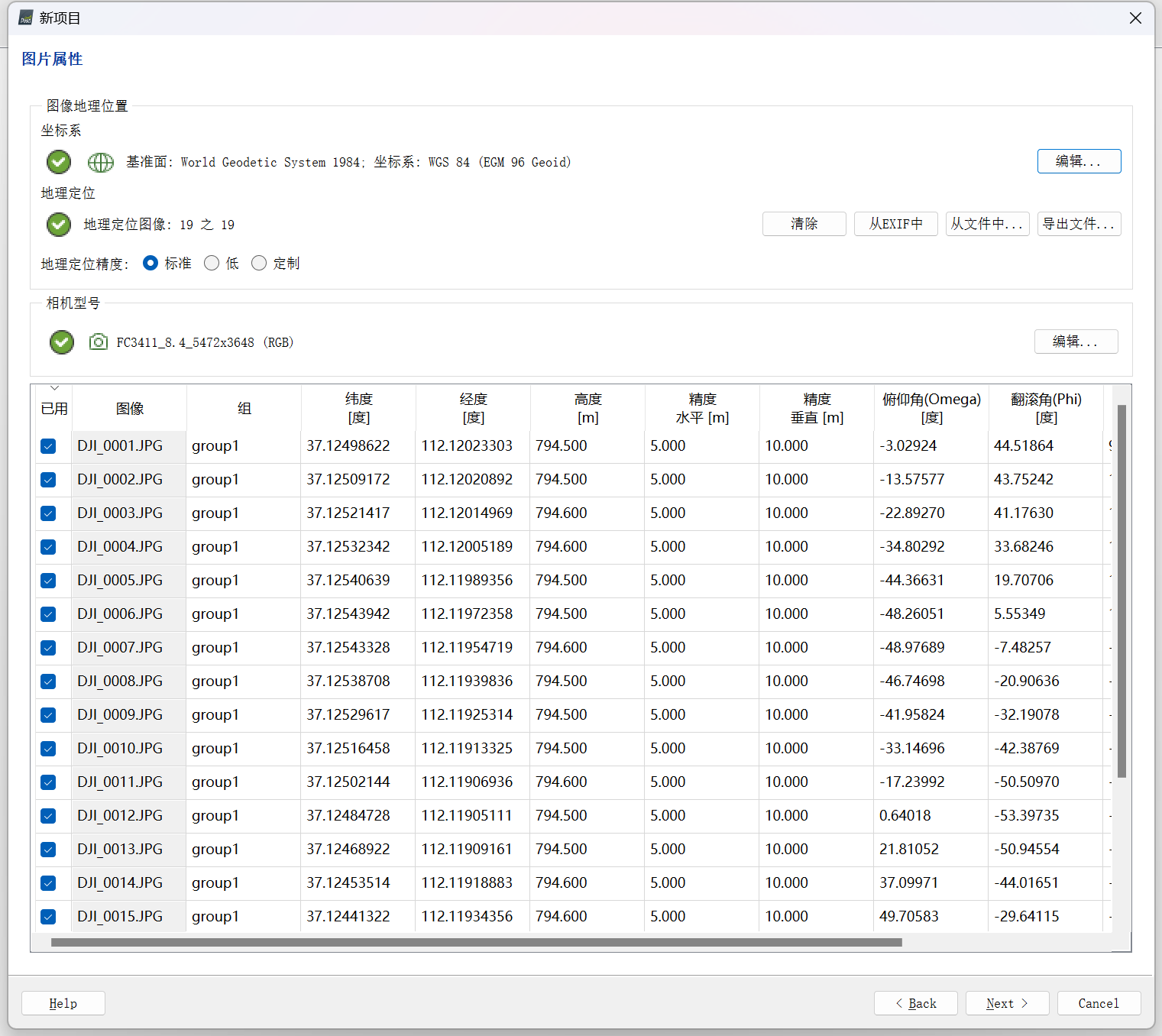Select the DJI_0004.JPG image name cell
The image size is (1162, 1036).
pos(128,547)
